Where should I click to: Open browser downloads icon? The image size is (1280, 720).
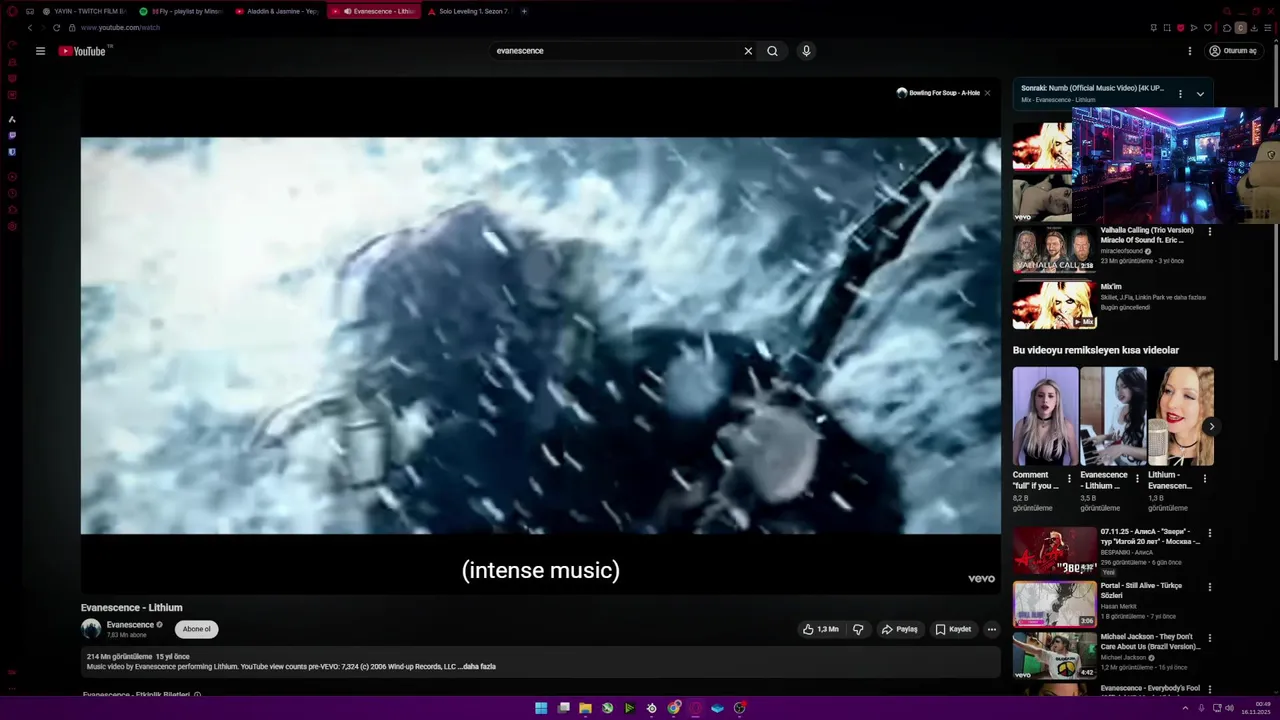1254,28
